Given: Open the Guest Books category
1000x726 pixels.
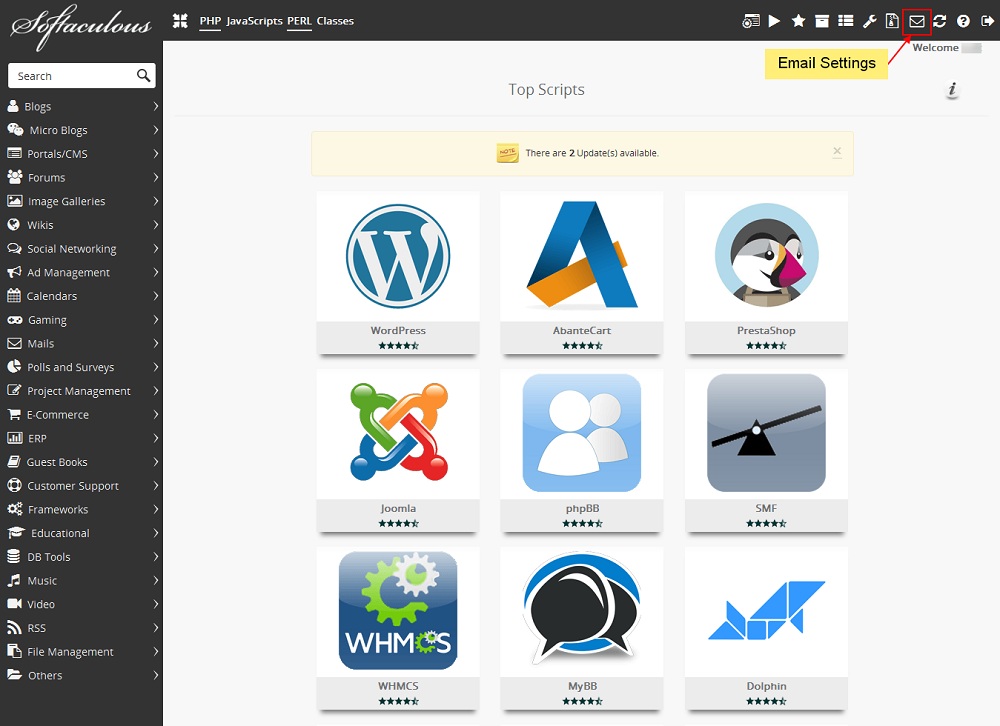Looking at the screenshot, I should (x=57, y=462).
